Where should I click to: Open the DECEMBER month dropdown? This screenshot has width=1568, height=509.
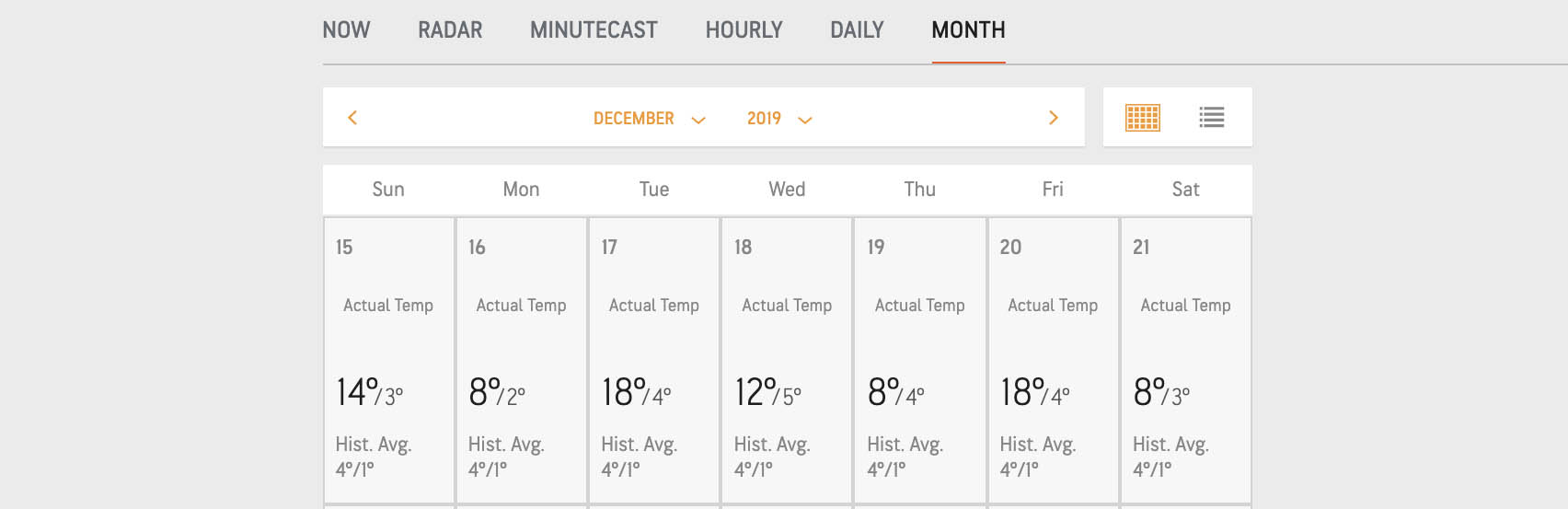650,119
